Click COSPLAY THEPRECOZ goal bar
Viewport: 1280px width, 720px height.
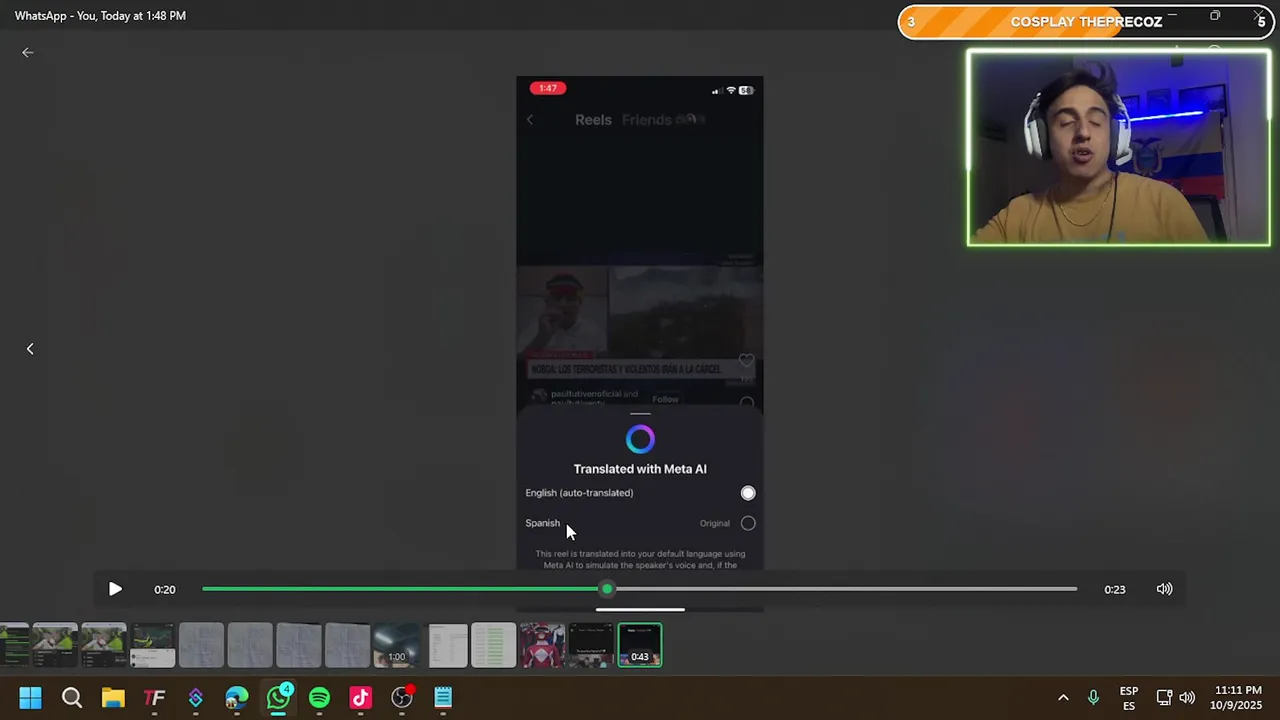pyautogui.click(x=1085, y=22)
